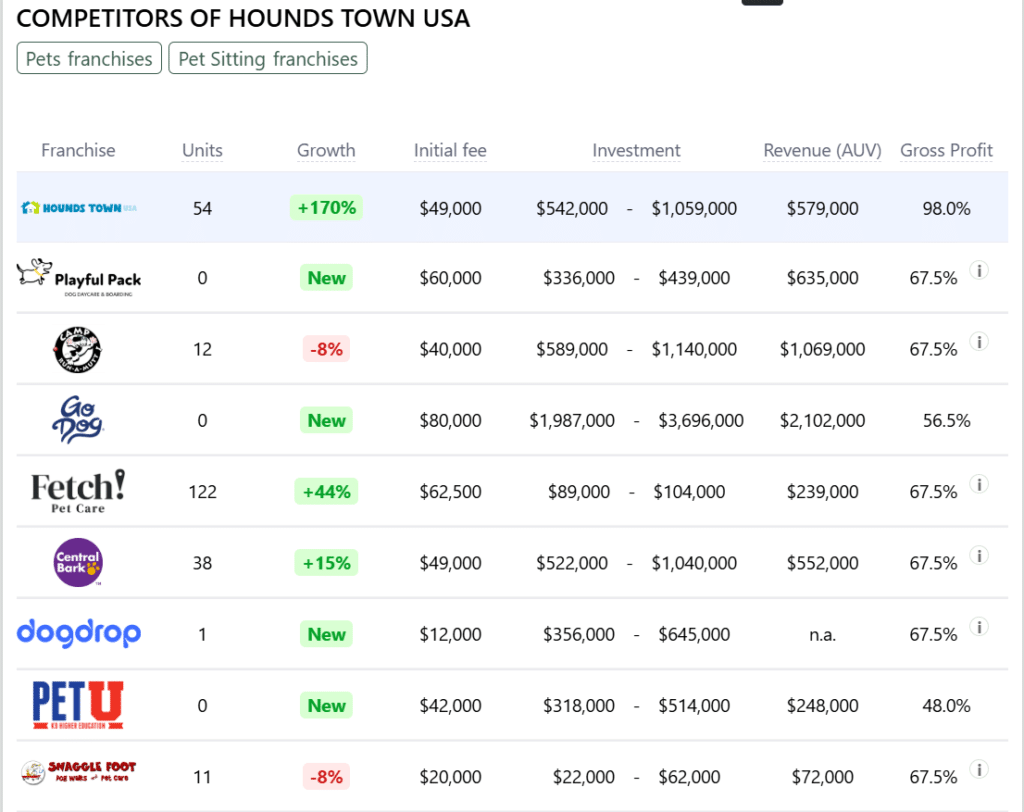The height and width of the screenshot is (812, 1024).
Task: Select the $579,000 revenue value
Action: [822, 208]
